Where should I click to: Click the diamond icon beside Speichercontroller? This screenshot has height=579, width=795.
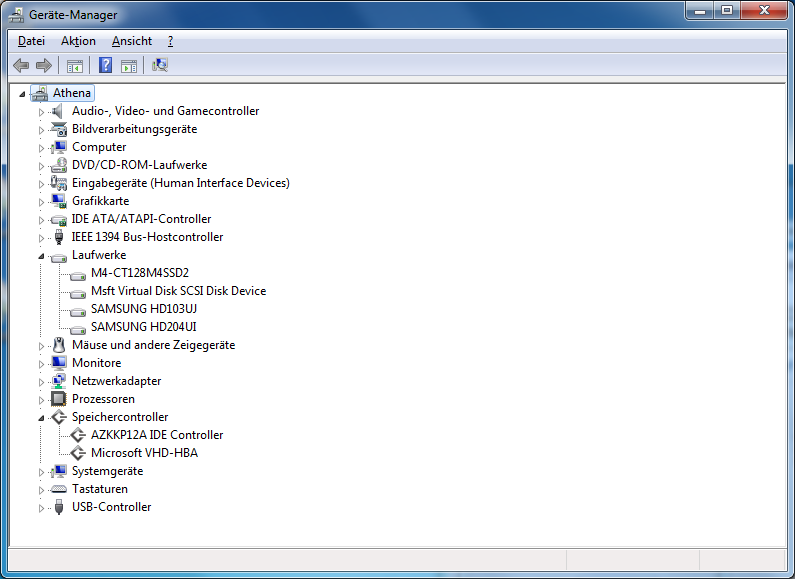click(59, 417)
